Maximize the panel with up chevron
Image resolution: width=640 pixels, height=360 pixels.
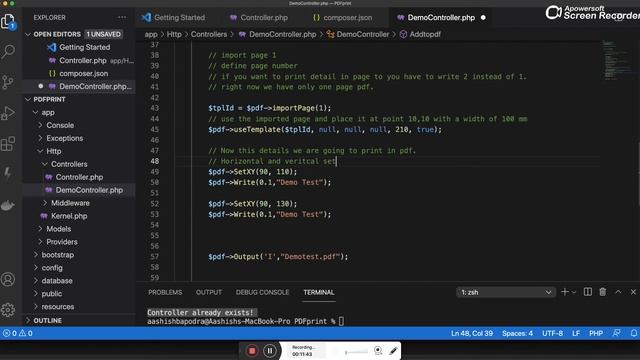click(618, 292)
